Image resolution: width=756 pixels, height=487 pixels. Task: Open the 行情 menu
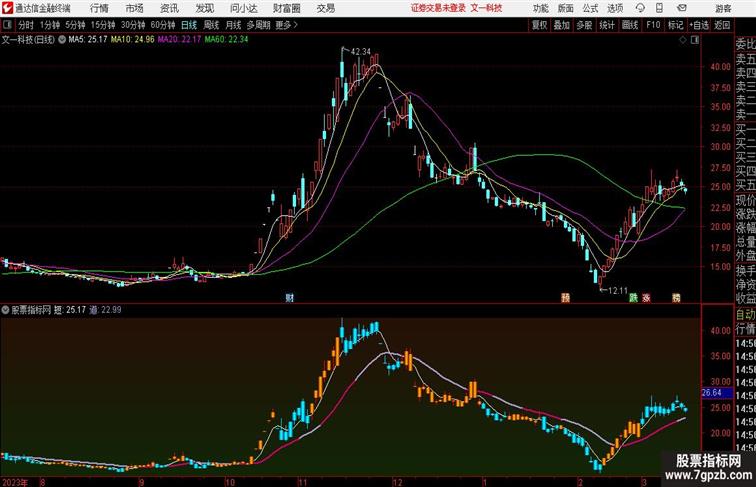click(x=99, y=8)
